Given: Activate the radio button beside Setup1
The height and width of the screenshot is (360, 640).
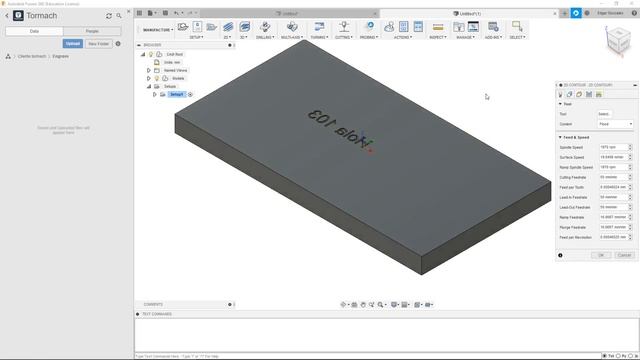Looking at the screenshot, I should pos(190,95).
